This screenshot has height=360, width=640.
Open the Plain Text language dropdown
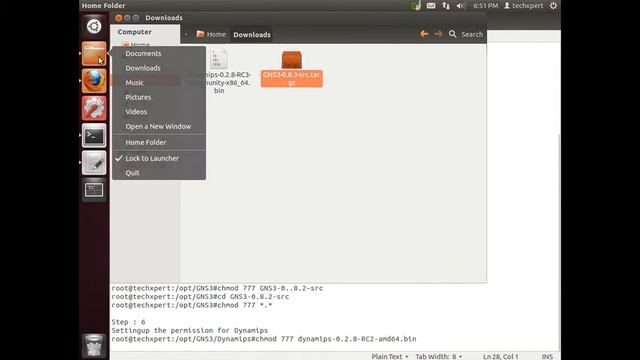(390, 356)
